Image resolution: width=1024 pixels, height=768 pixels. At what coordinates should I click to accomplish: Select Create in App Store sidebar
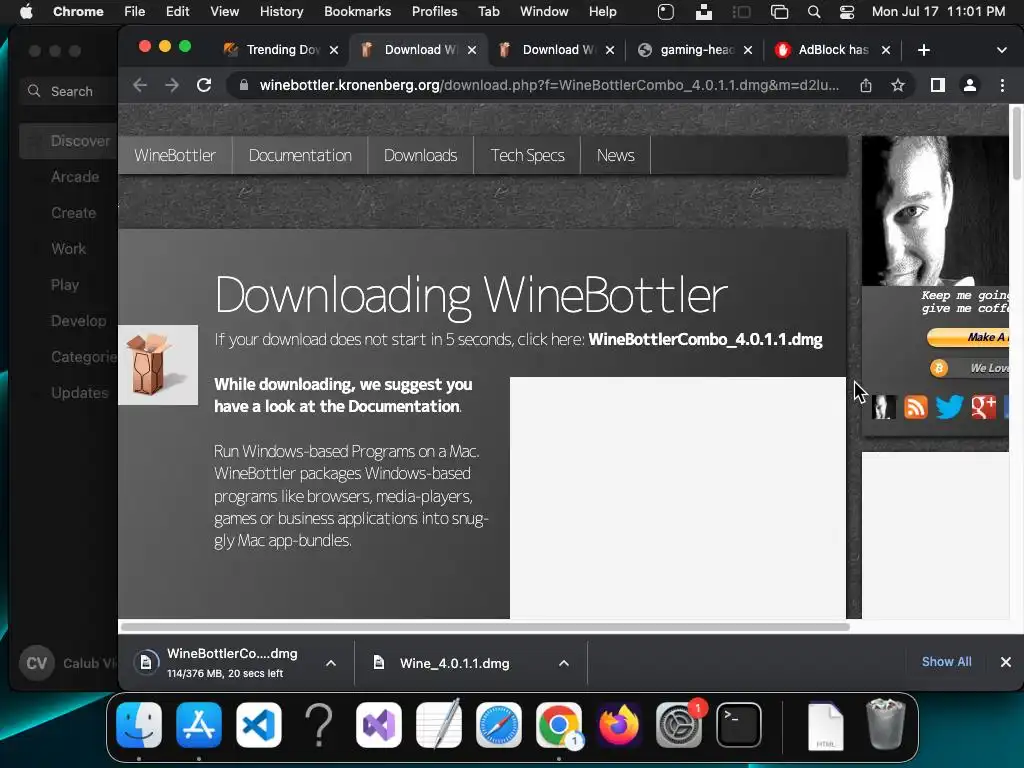point(73,213)
